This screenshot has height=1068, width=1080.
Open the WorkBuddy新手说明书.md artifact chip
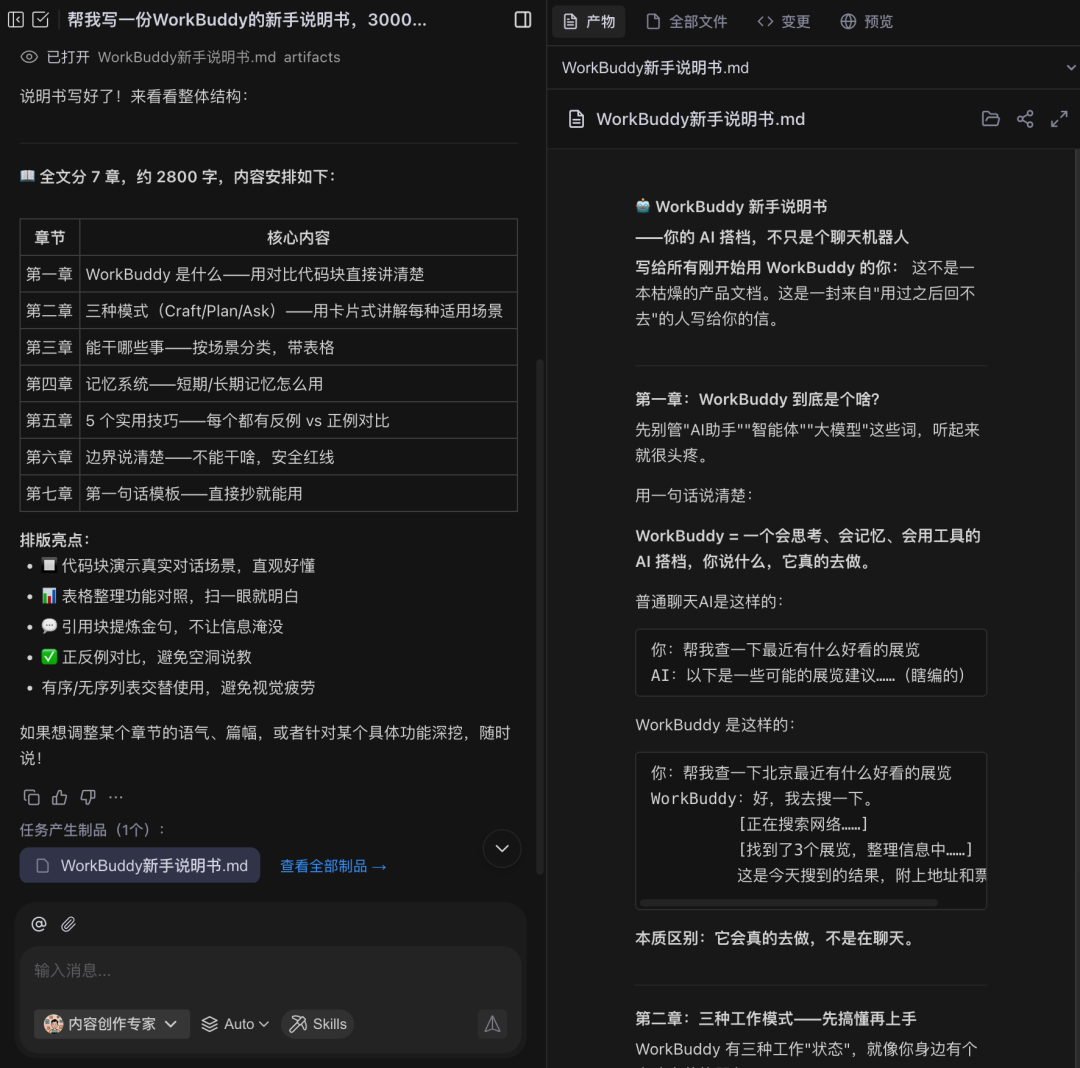(x=139, y=865)
